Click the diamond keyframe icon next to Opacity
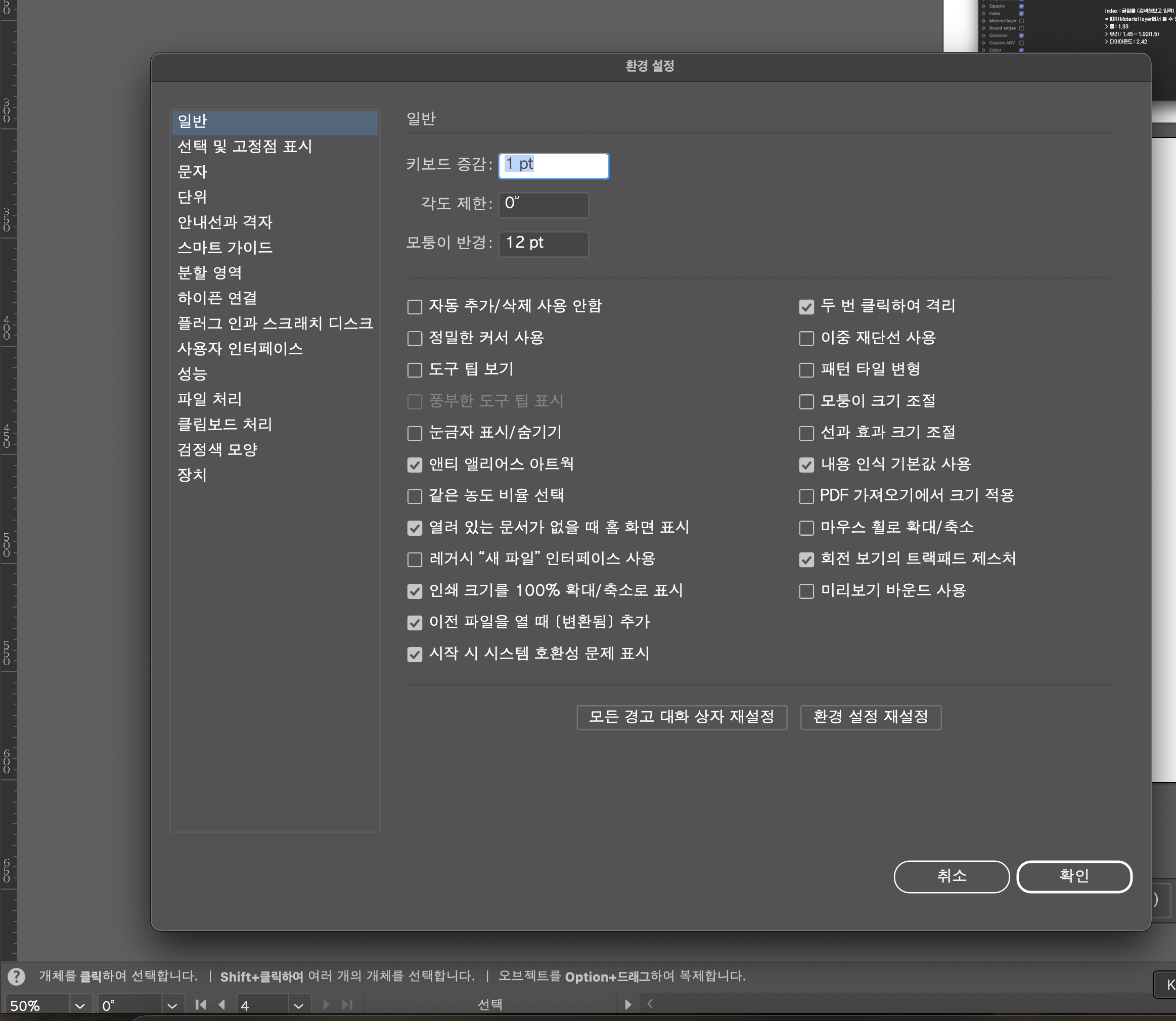The width and height of the screenshot is (1176, 1021). [x=983, y=6]
